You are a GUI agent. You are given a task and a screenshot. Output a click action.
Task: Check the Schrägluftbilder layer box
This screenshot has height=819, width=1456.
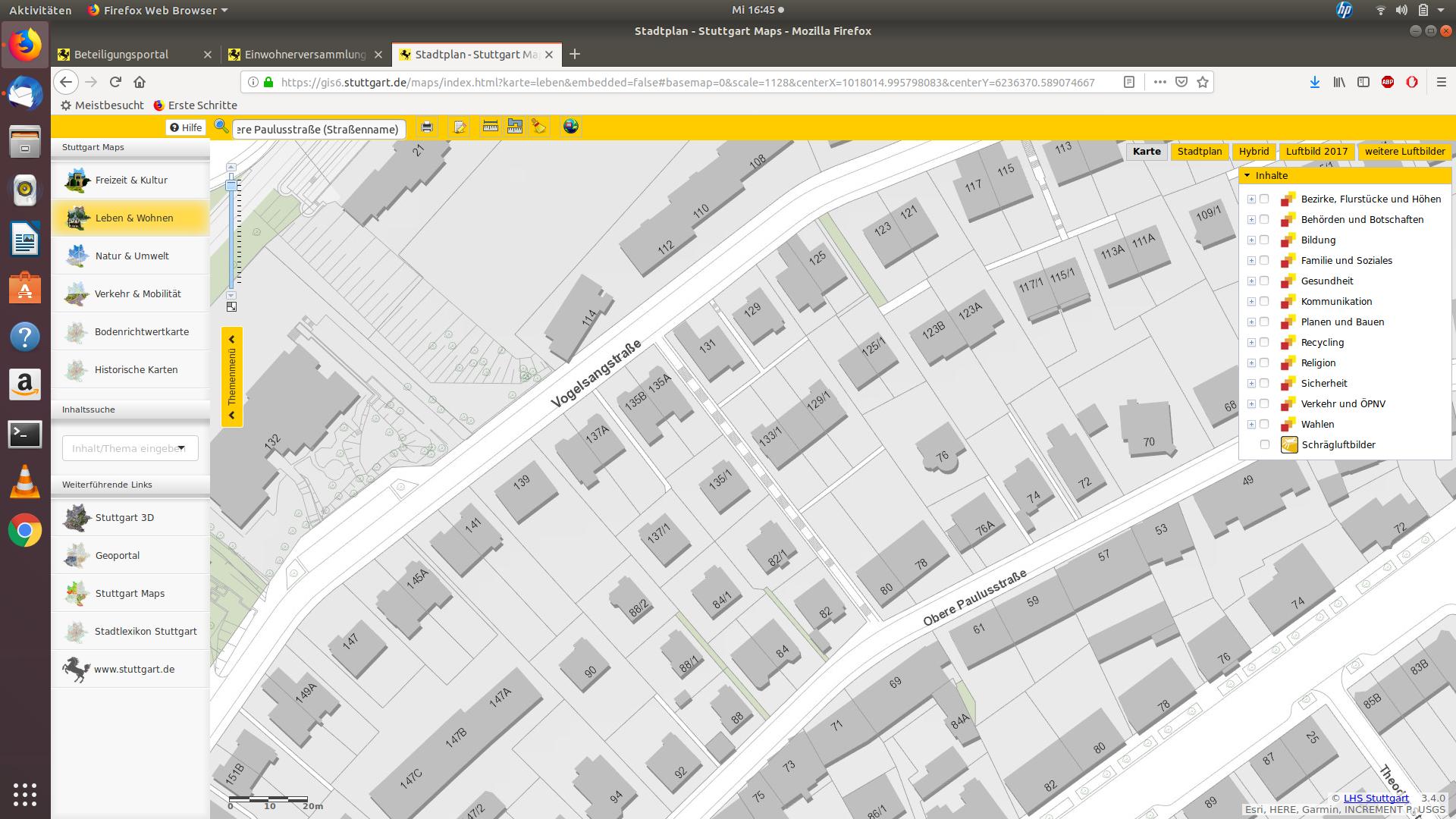tap(1264, 444)
